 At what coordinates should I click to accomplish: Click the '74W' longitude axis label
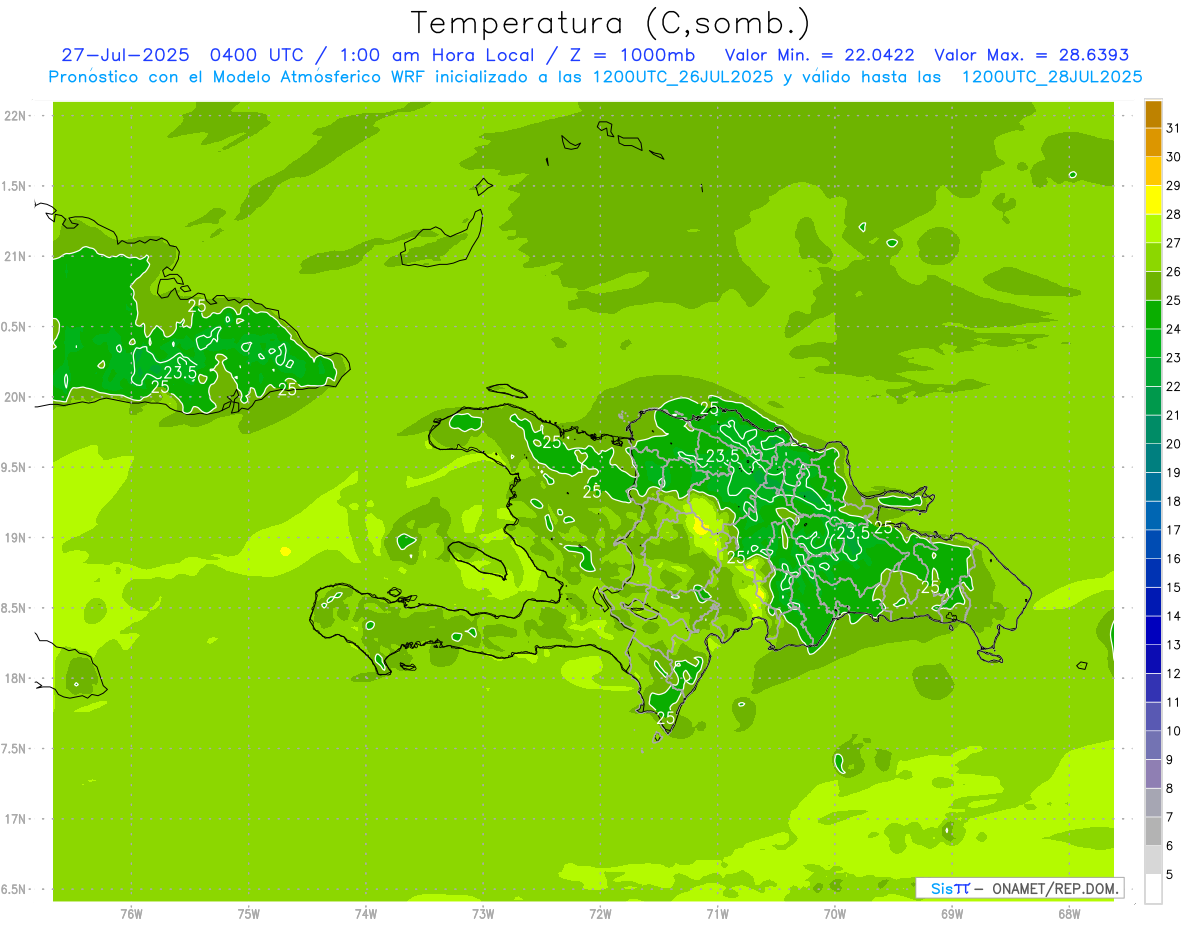coord(366,913)
